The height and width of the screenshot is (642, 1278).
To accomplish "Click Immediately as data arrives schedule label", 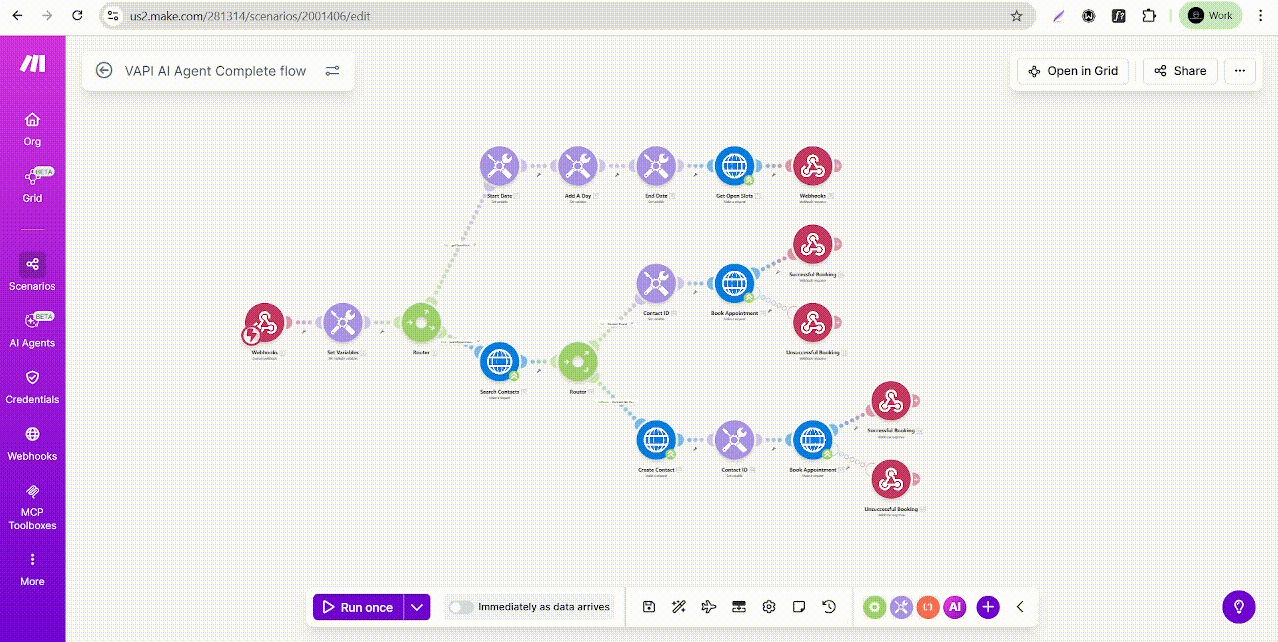I will click(x=544, y=607).
